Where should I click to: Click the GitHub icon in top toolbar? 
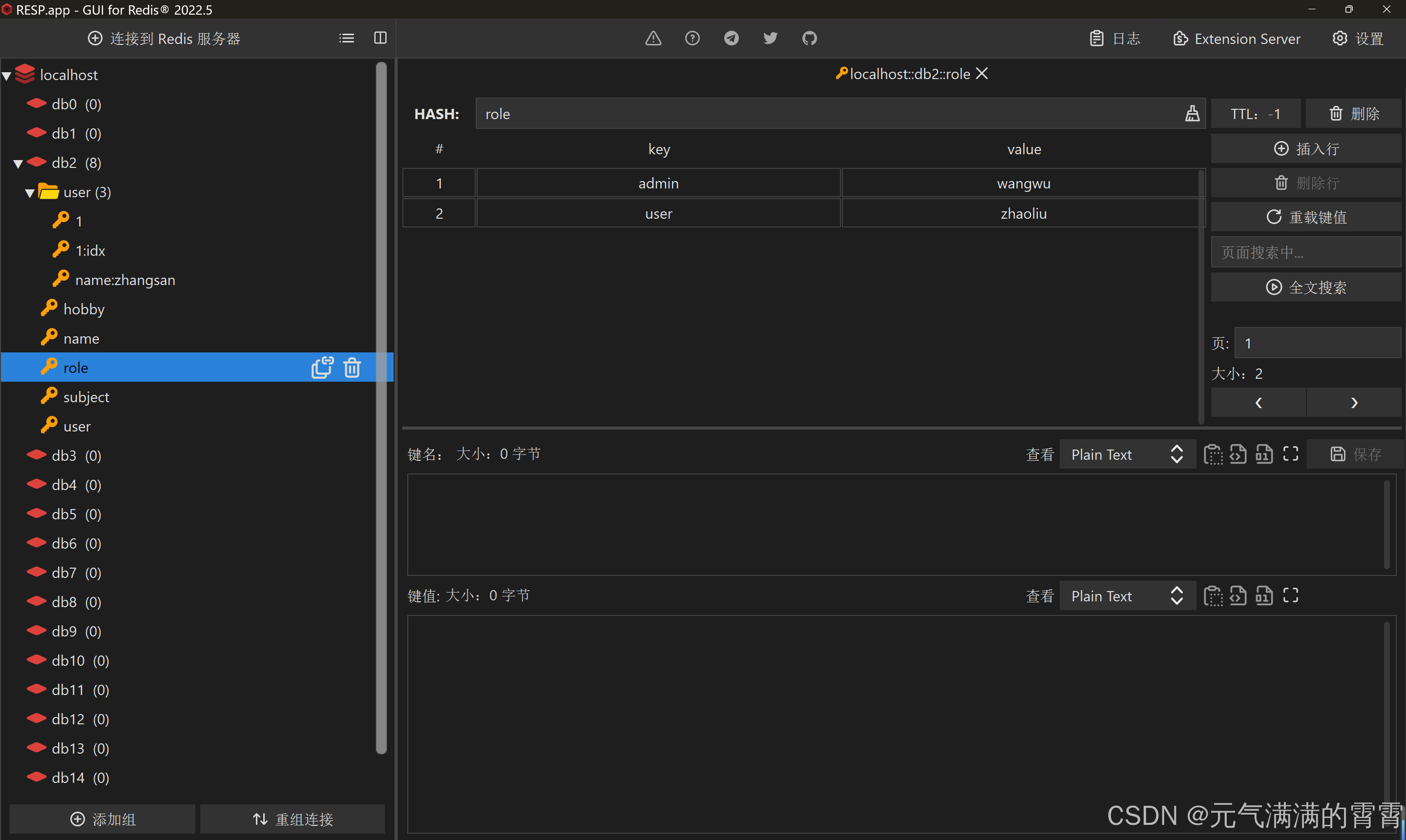click(809, 39)
